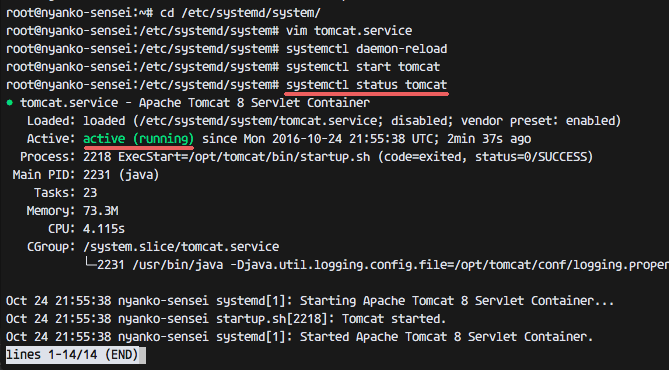Click the 'lines 1-14/14 (END)' pager indicator
669x370 pixels.
[76, 355]
